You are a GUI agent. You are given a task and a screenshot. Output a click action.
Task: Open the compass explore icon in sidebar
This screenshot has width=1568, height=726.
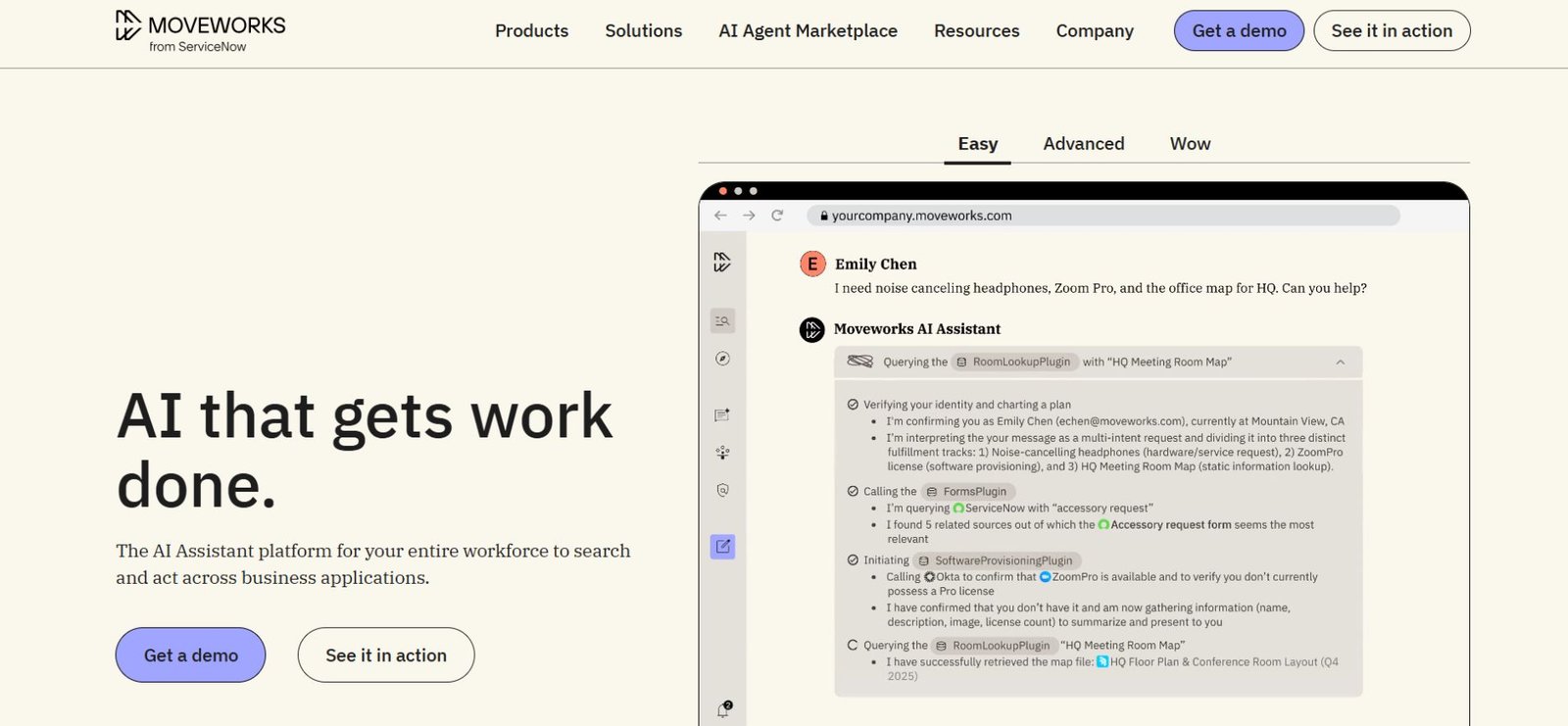click(722, 359)
